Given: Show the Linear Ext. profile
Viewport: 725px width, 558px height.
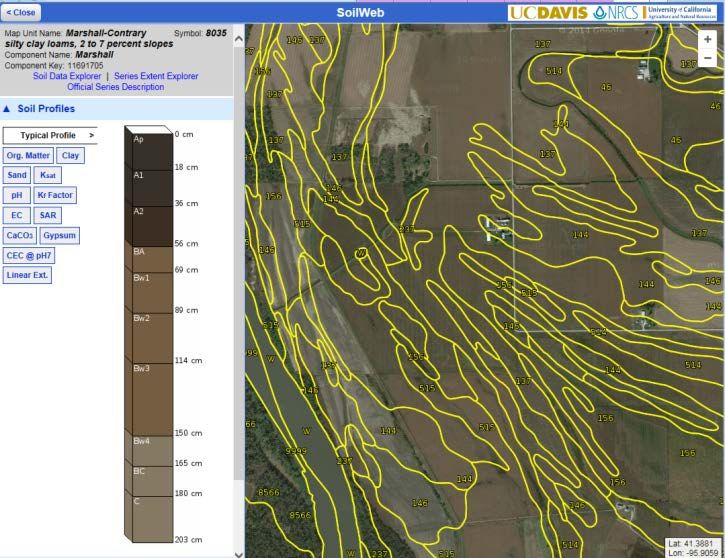Looking at the screenshot, I should coord(27,275).
